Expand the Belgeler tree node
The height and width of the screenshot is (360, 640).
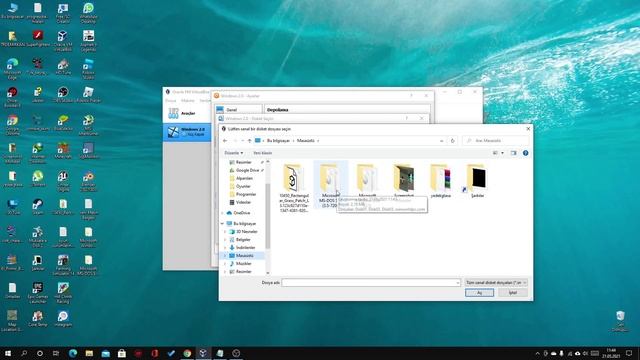(225, 240)
